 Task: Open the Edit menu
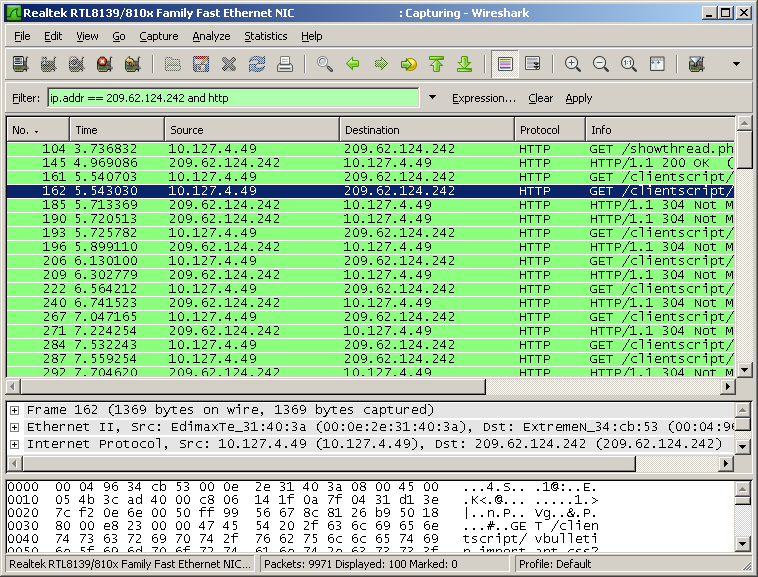coord(53,36)
